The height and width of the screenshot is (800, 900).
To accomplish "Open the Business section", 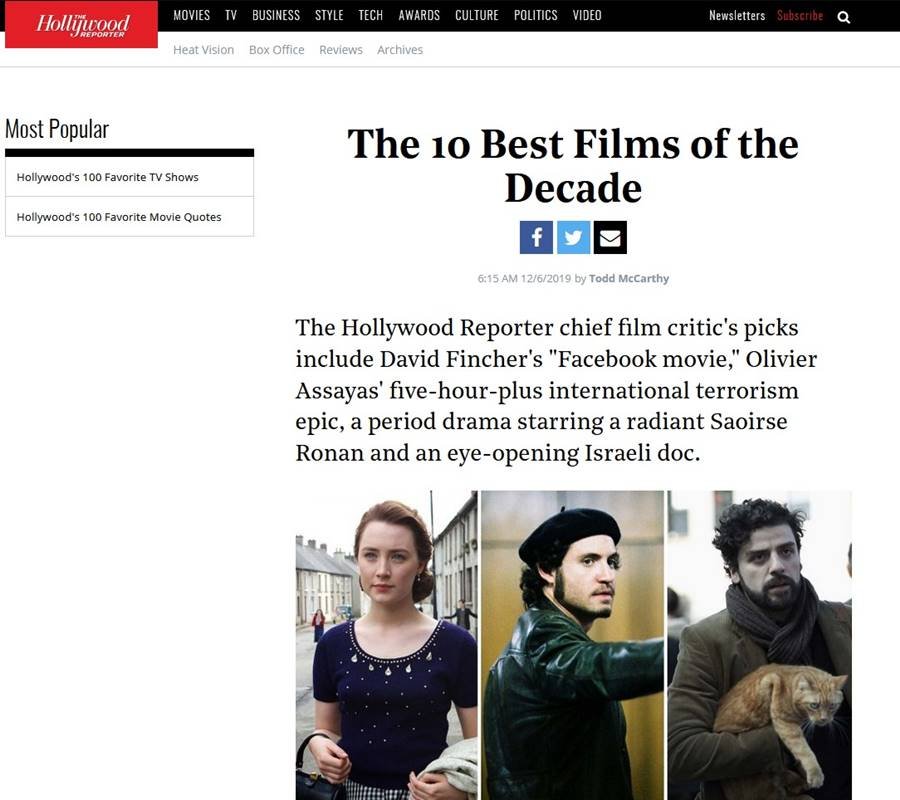I will 276,15.
